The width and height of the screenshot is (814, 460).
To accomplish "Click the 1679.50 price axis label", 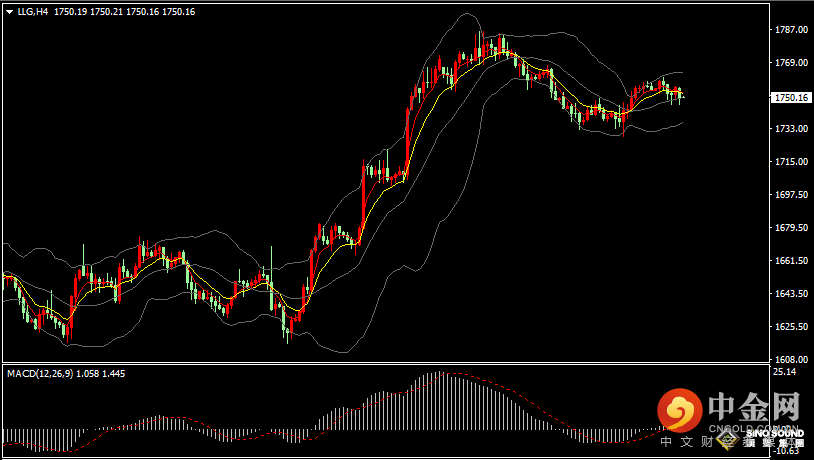I will click(790, 228).
